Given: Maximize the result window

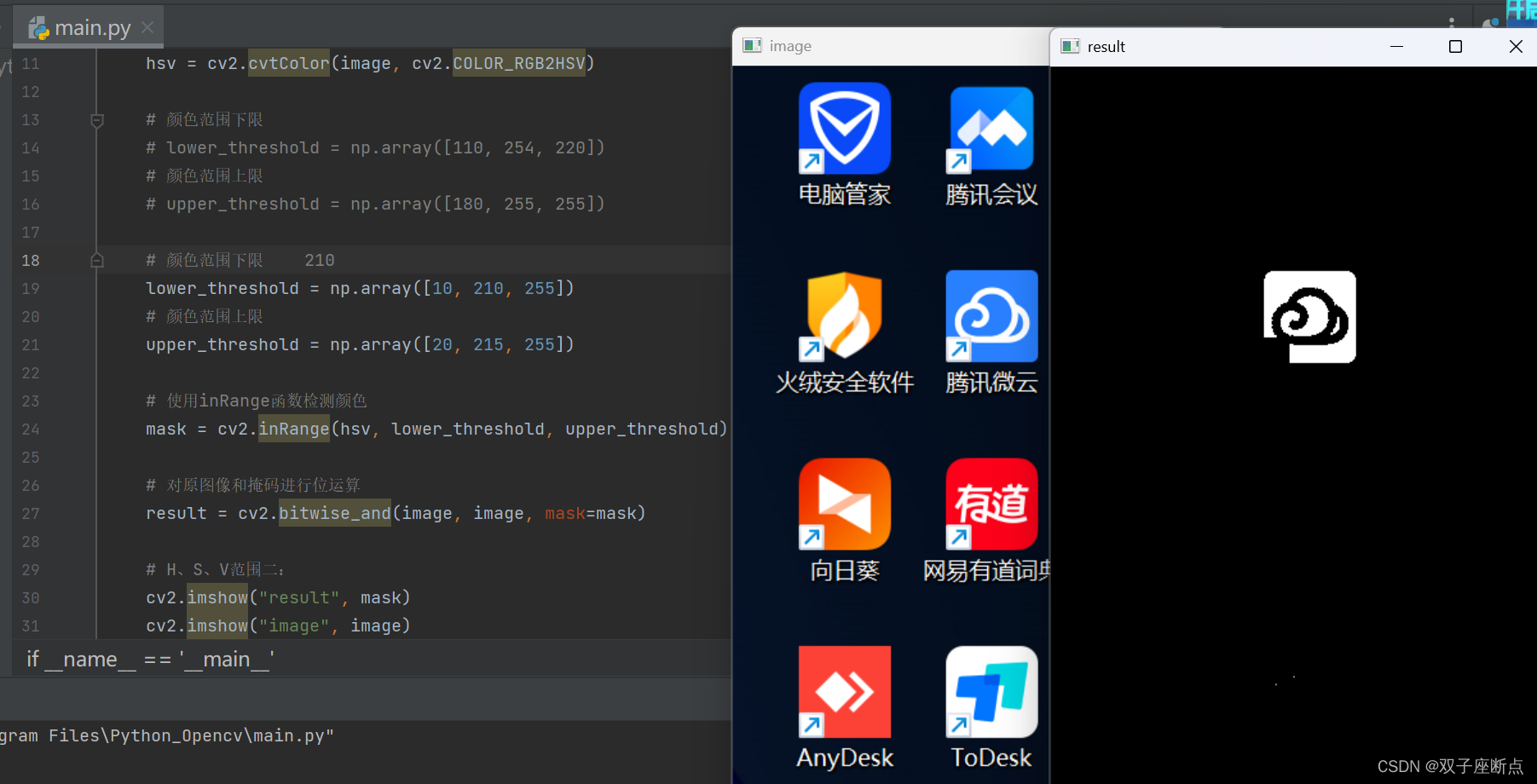Looking at the screenshot, I should pyautogui.click(x=1455, y=47).
